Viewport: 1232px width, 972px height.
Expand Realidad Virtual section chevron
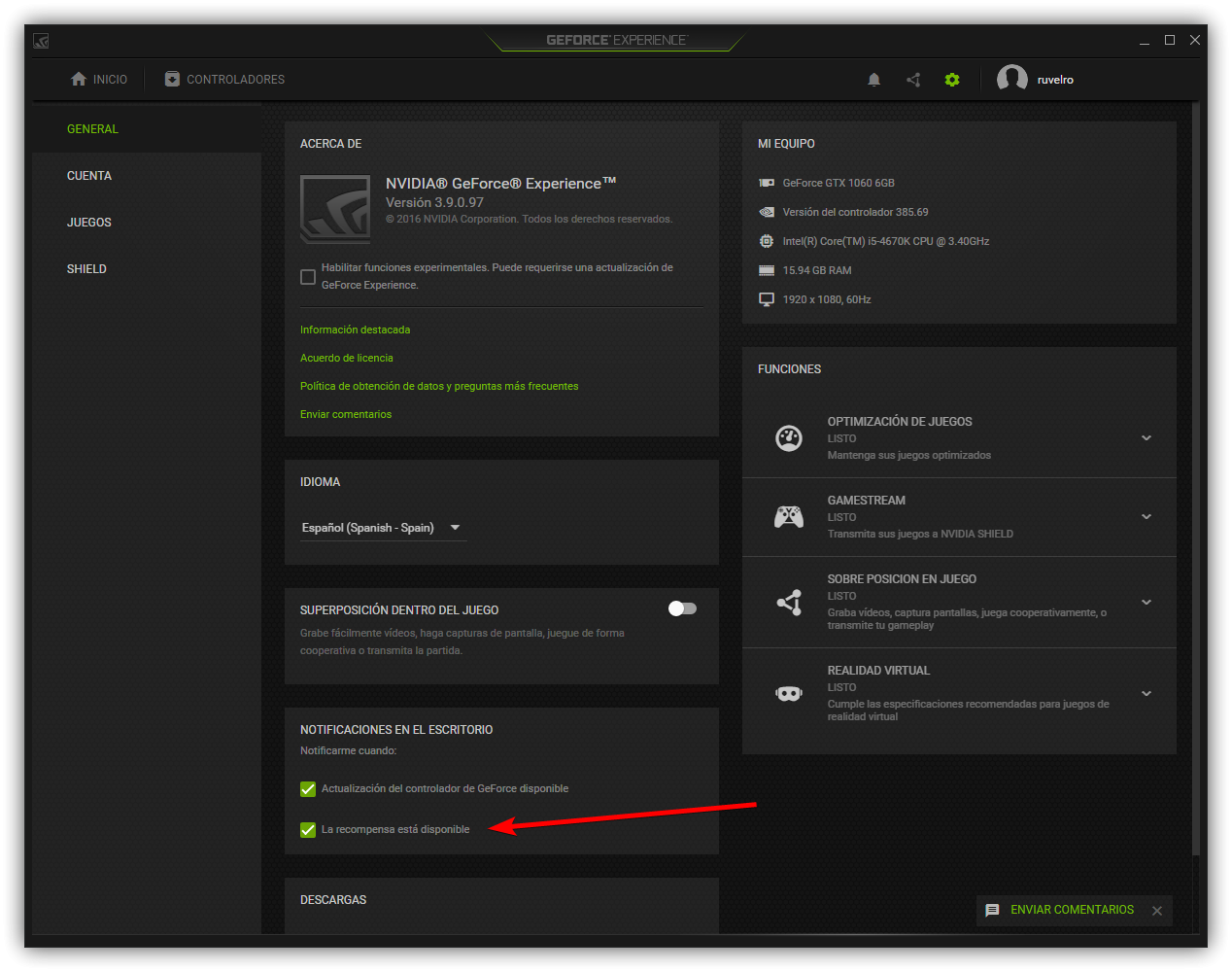pyautogui.click(x=1146, y=694)
